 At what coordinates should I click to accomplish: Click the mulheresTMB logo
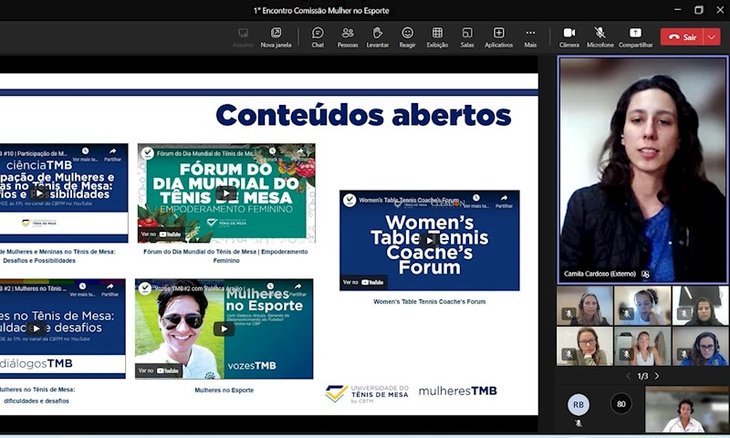(458, 391)
